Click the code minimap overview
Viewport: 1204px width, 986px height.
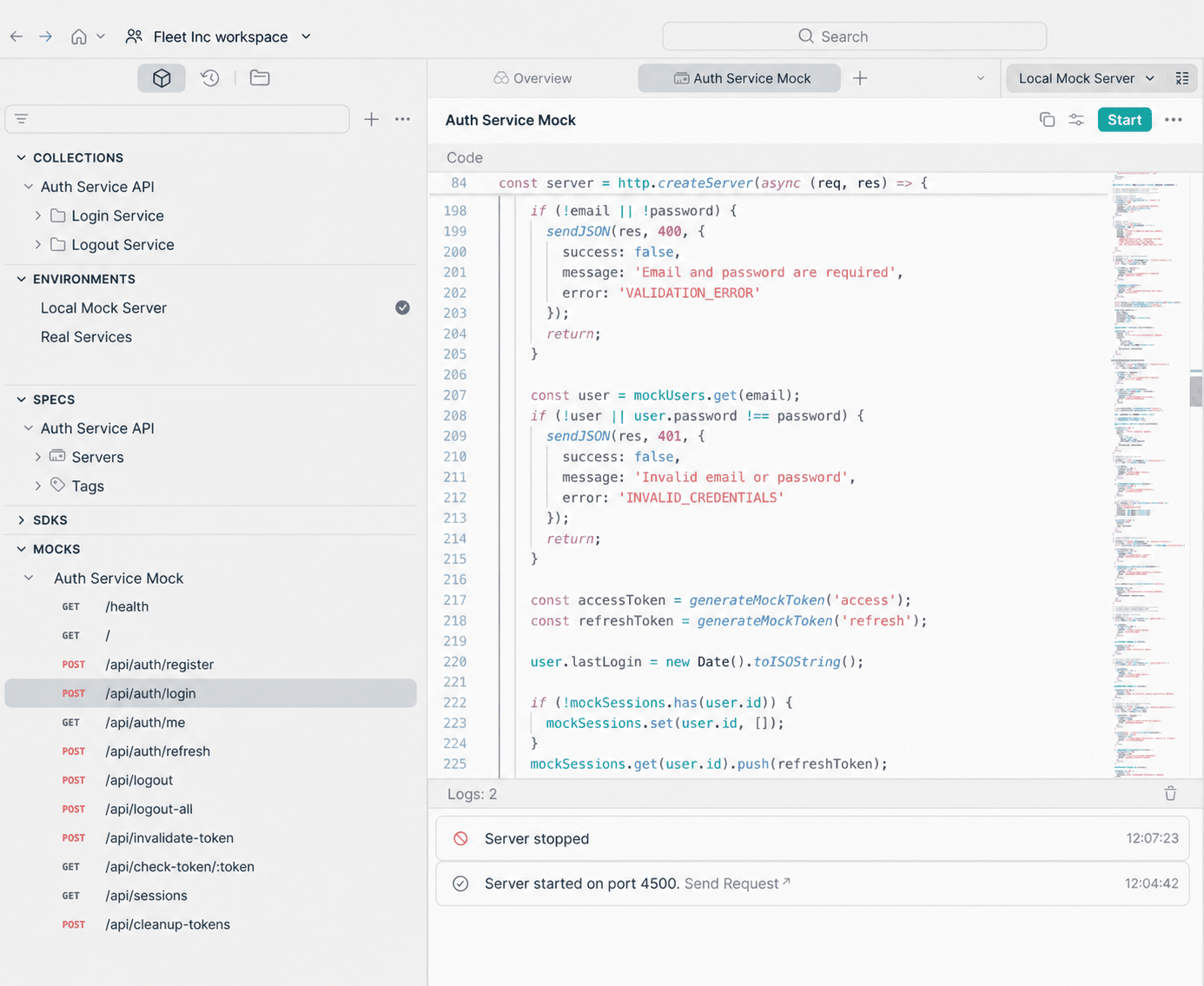click(1148, 474)
